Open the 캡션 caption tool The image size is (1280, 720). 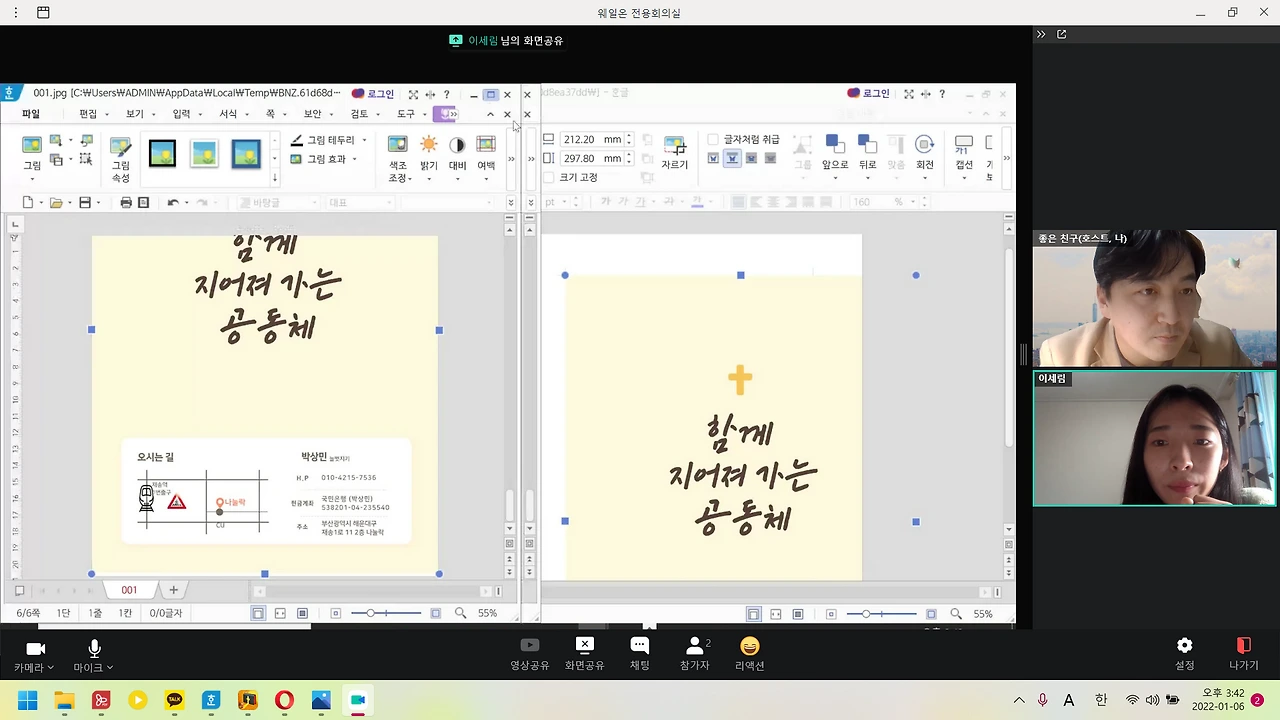pos(964,158)
